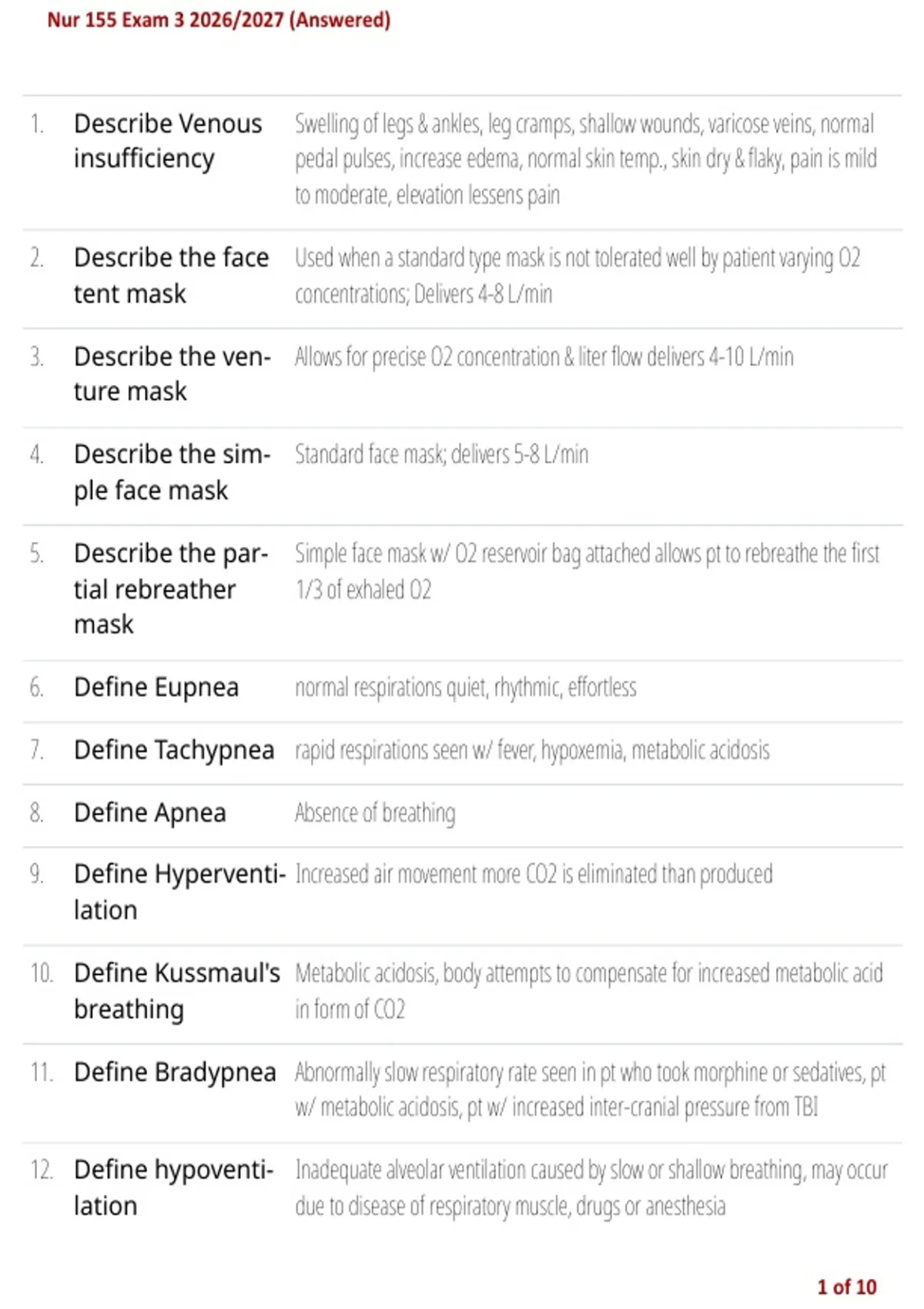This screenshot has width=924, height=1309.
Task: Click the 'Describe the simple face mask' term
Action: pos(172,472)
